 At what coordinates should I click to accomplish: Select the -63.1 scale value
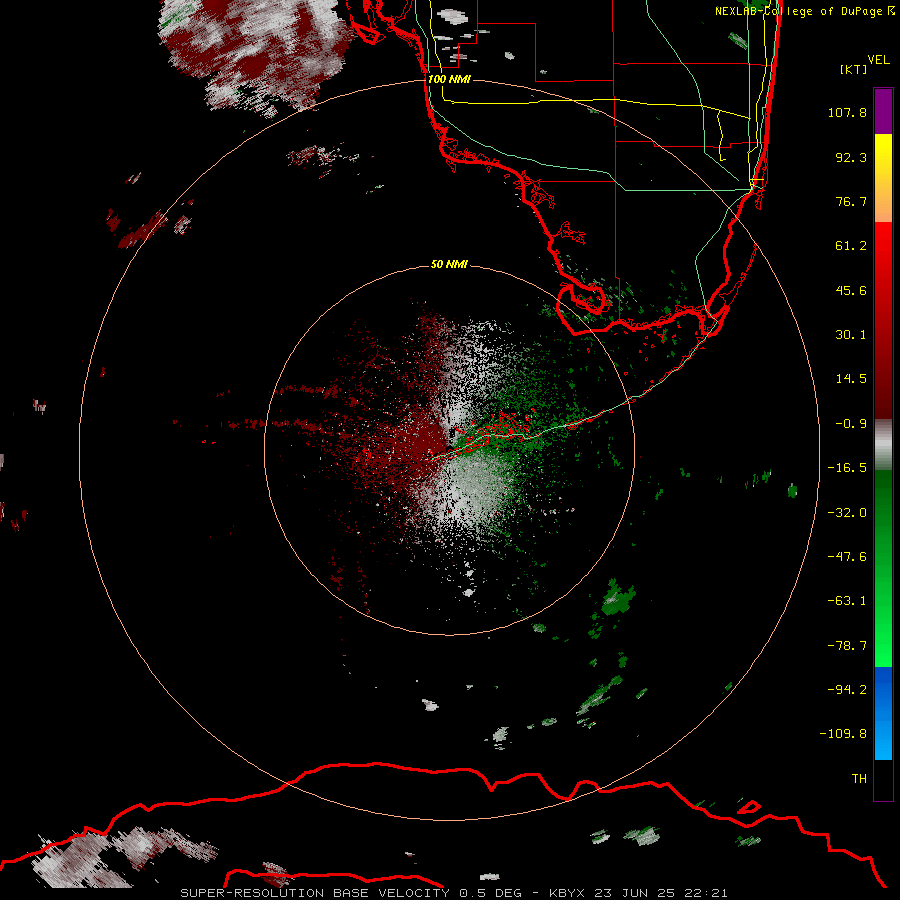[x=847, y=601]
